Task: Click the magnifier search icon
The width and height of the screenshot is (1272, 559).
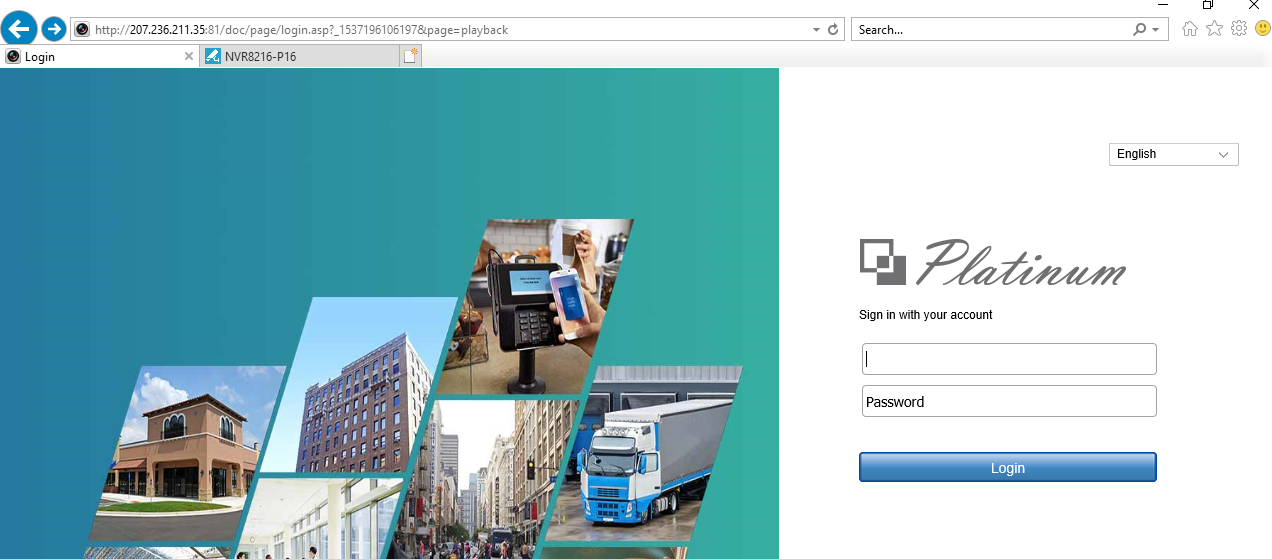Action: tap(1140, 30)
